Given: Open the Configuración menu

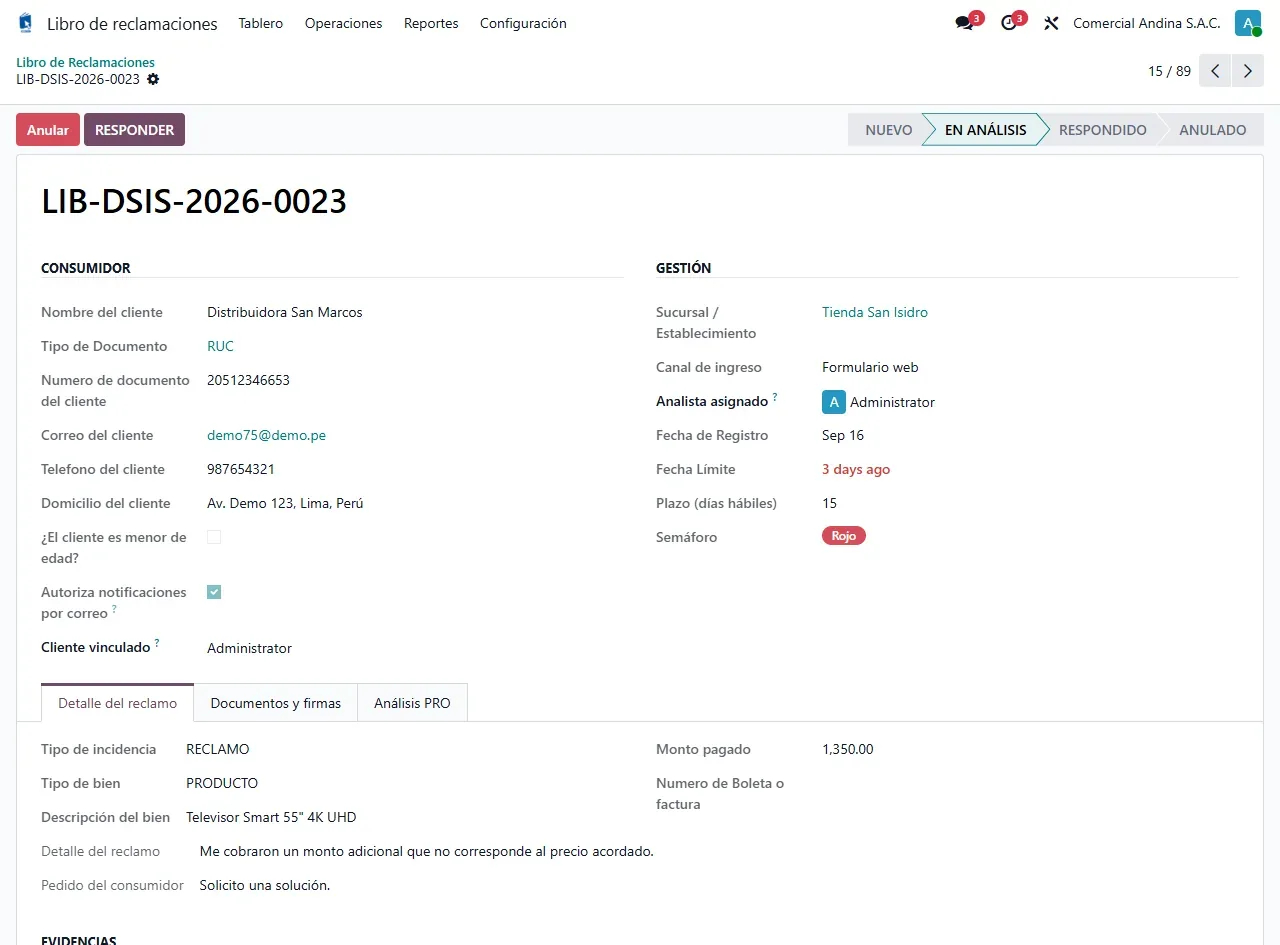Looking at the screenshot, I should tap(523, 23).
